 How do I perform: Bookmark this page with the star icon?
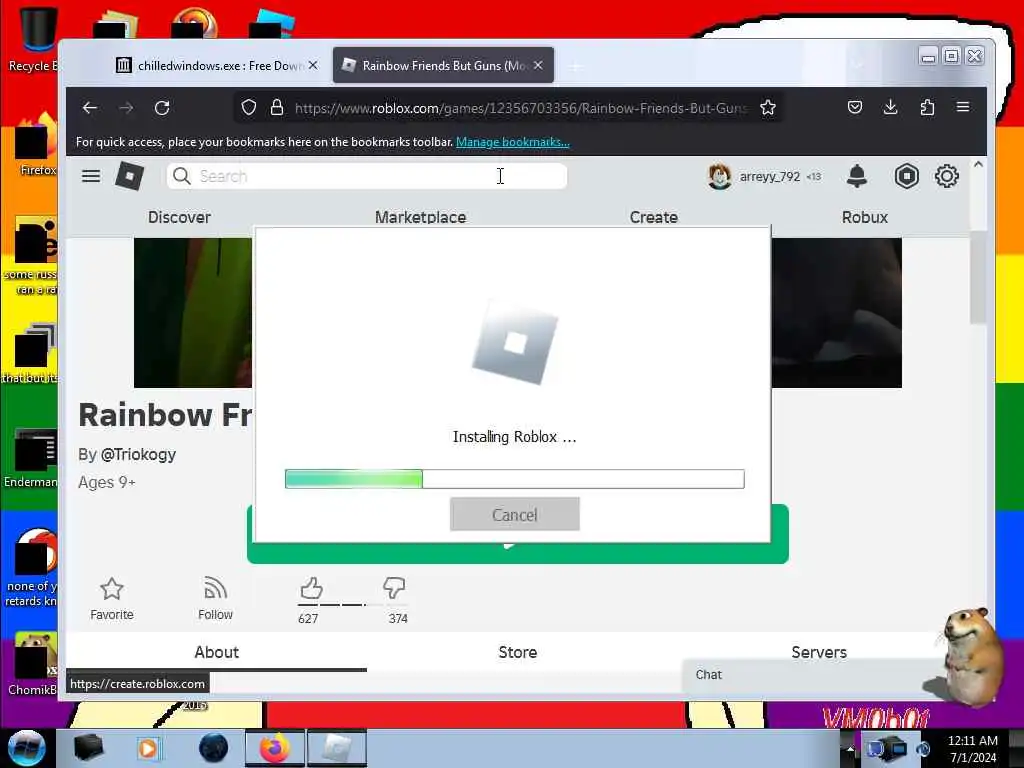(768, 107)
